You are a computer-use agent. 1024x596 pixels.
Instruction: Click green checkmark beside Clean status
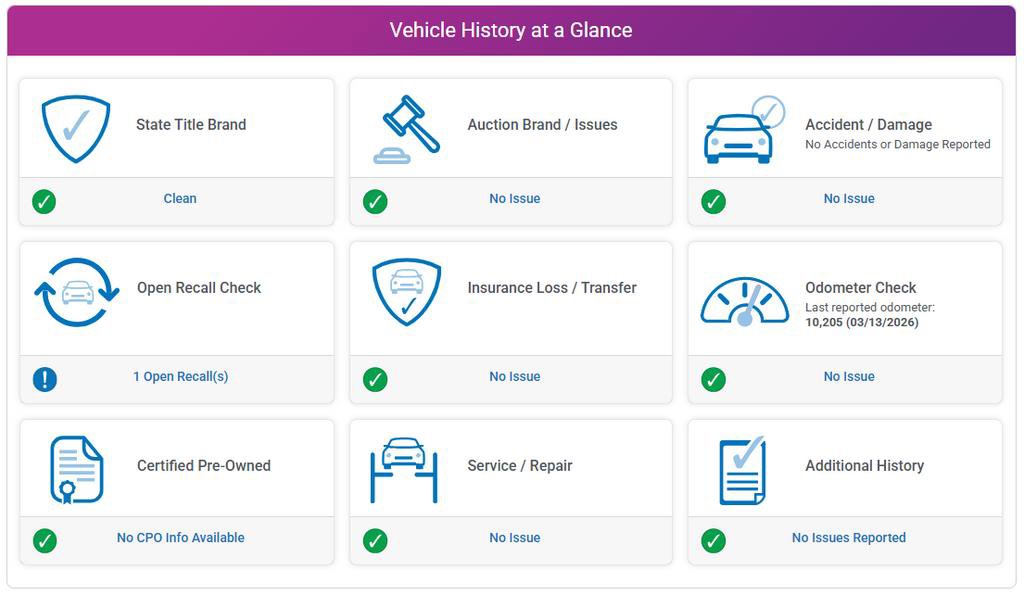tap(44, 201)
